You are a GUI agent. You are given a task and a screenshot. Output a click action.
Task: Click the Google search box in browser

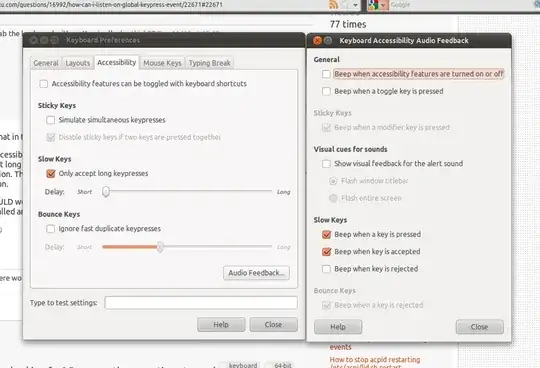point(461,5)
